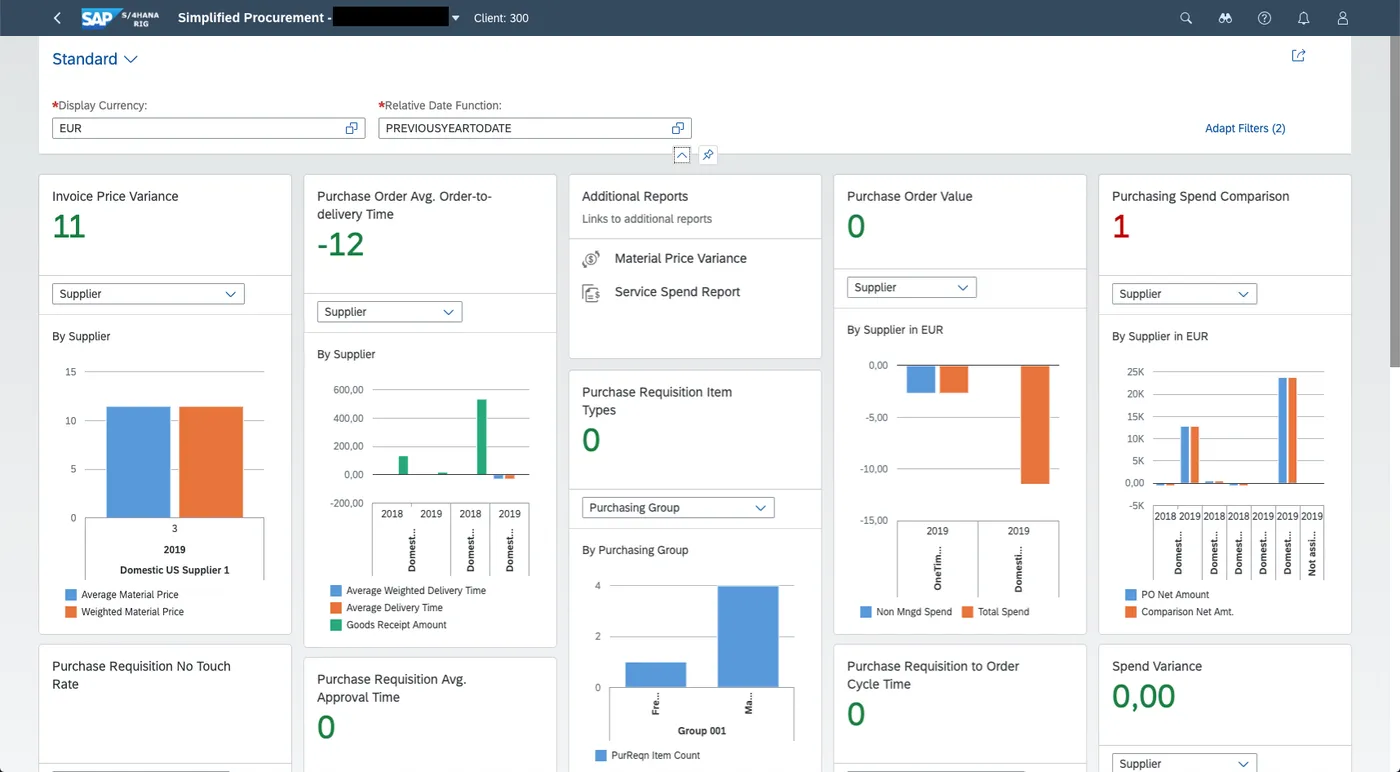Click the Total Spend legend swatch

click(x=968, y=612)
